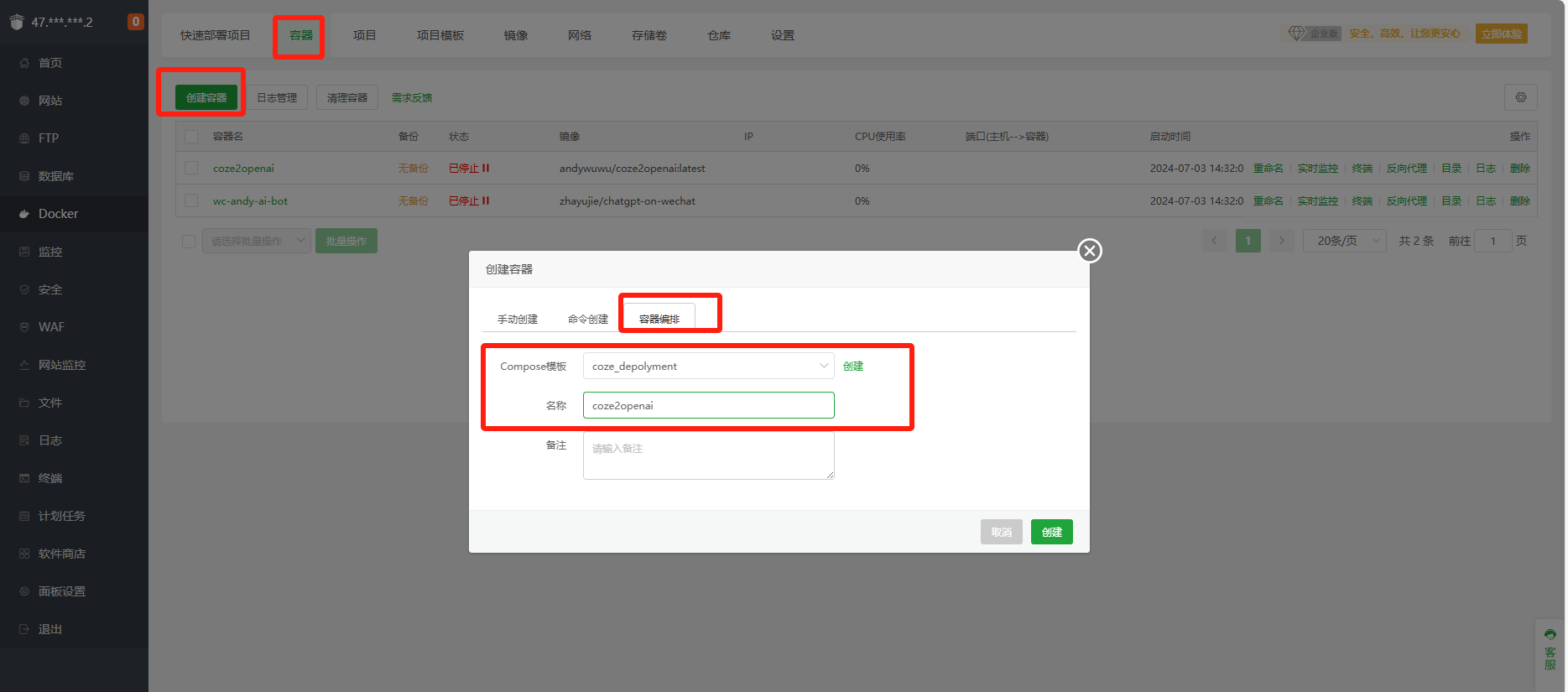
Task: Switch to the 网络 network tab
Action: click(580, 35)
